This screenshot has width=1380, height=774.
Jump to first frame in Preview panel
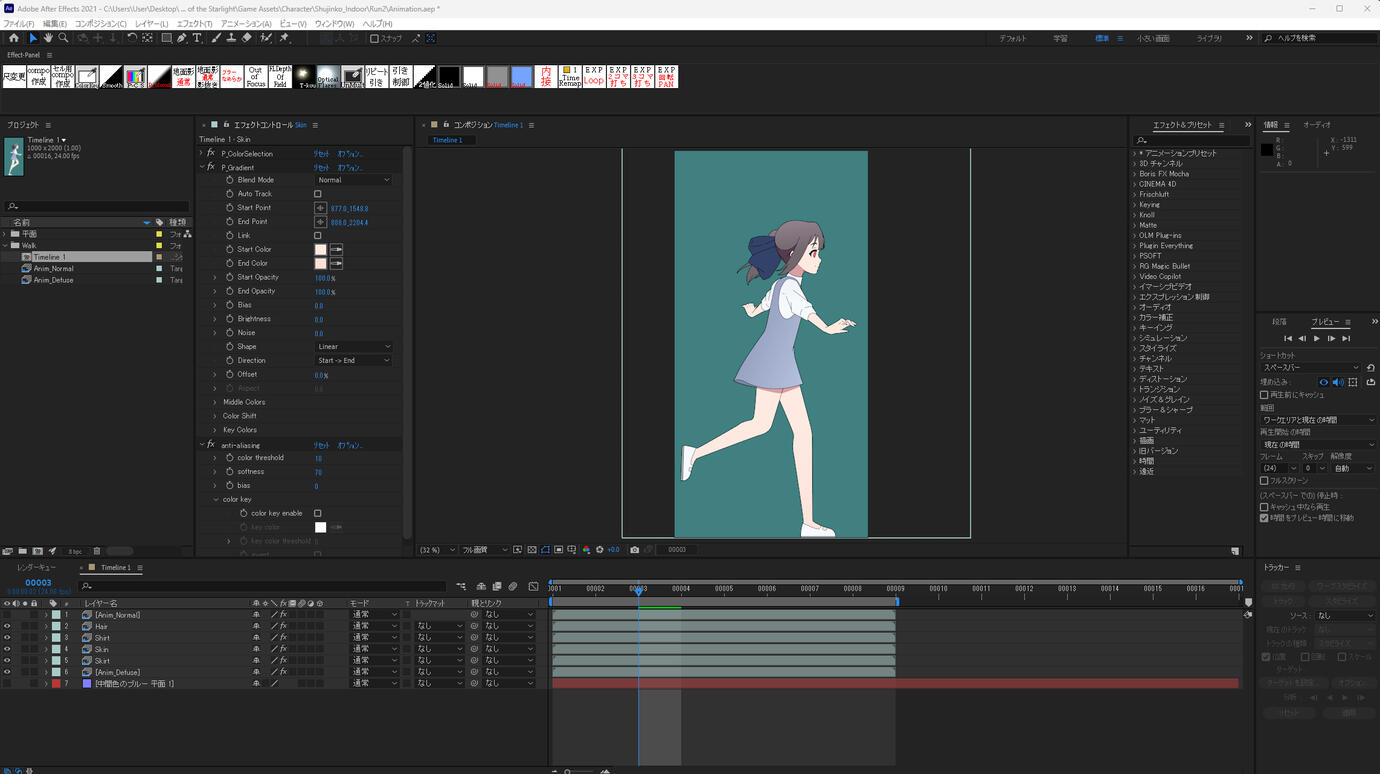coord(1288,339)
